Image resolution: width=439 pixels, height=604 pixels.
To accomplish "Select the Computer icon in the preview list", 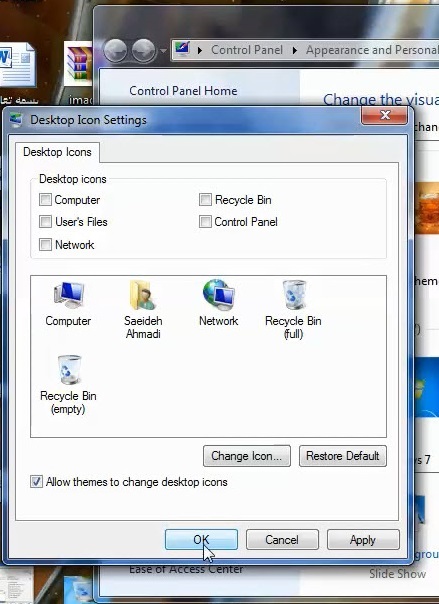I will click(x=69, y=303).
